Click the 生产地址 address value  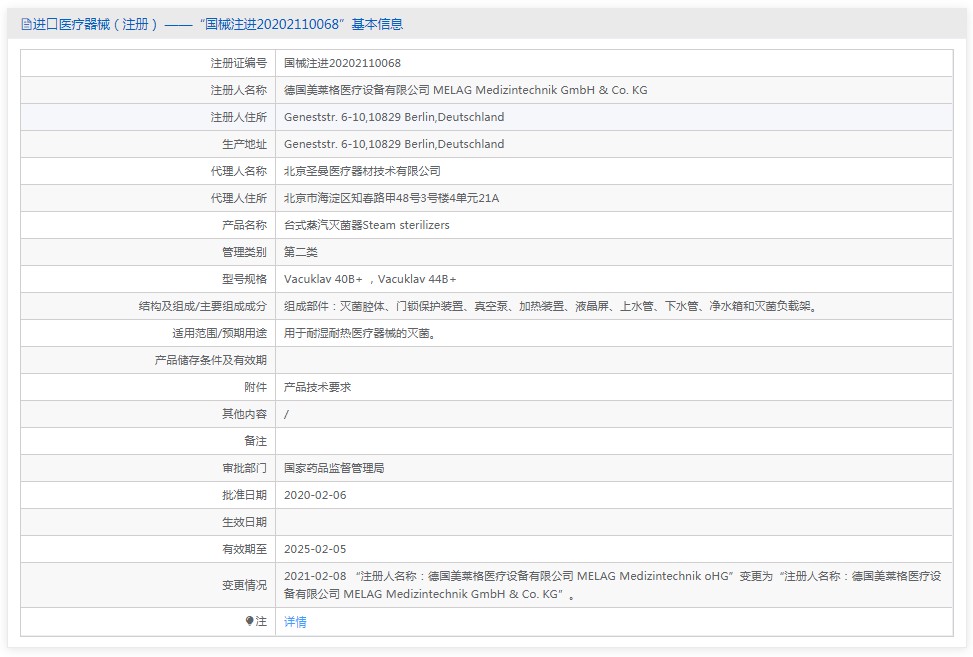[394, 144]
